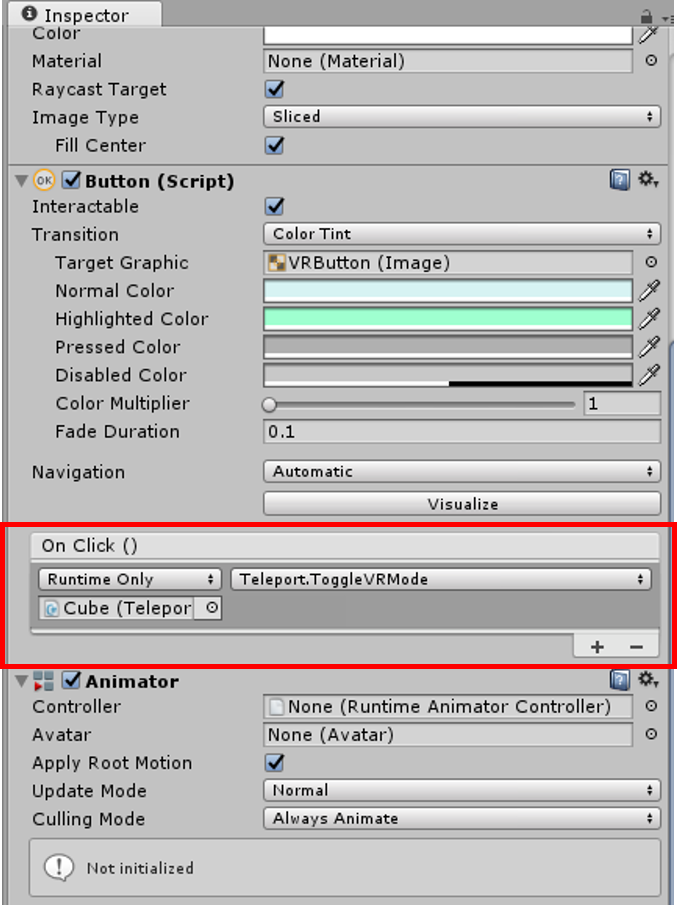The image size is (677, 905).
Task: Toggle the Inspector lock icon
Action: [647, 16]
